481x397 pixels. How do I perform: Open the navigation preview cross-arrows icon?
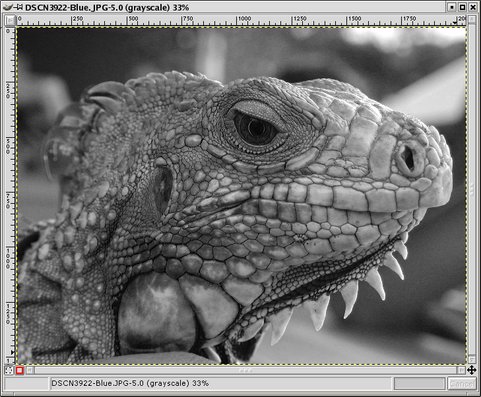coord(472,370)
